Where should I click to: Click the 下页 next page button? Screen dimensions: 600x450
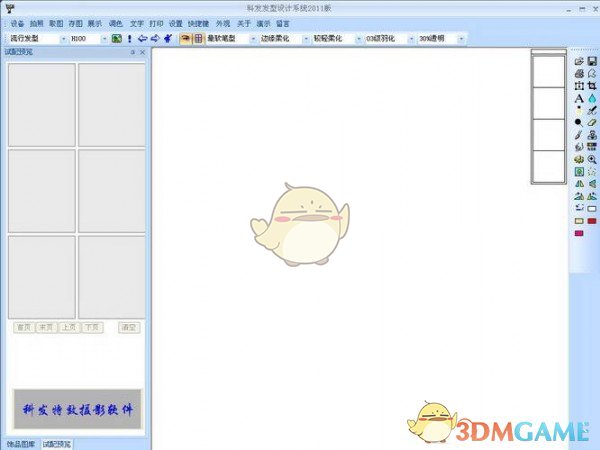[x=92, y=328]
